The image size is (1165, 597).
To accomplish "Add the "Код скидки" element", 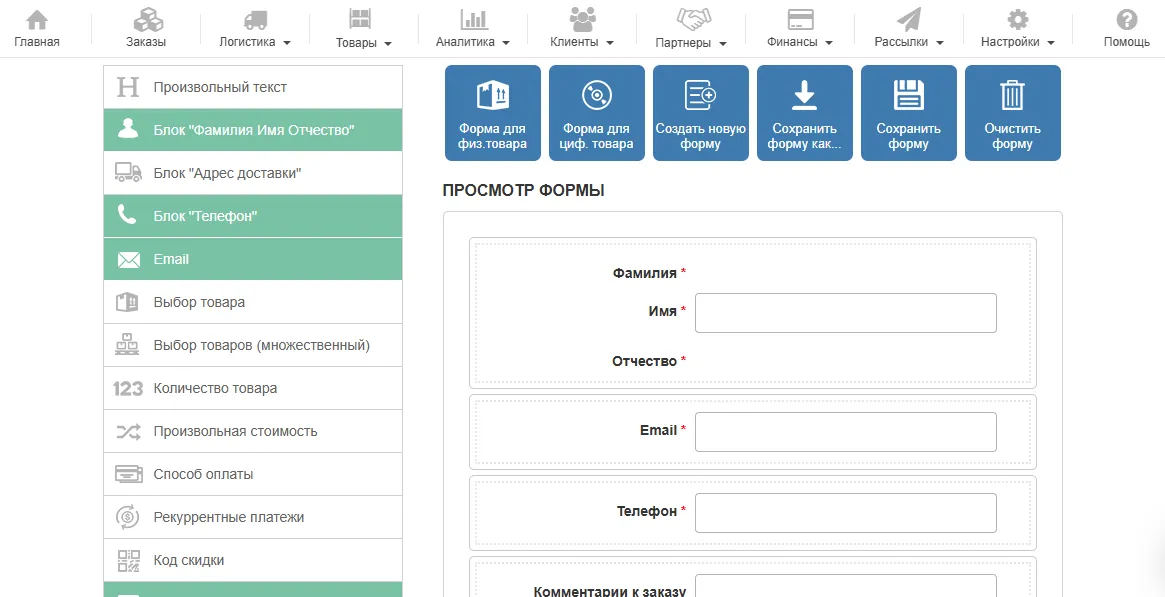I will 253,560.
